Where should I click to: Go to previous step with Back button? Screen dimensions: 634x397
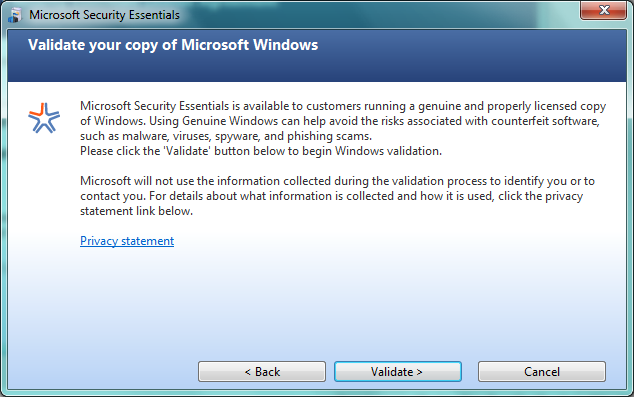(x=262, y=372)
